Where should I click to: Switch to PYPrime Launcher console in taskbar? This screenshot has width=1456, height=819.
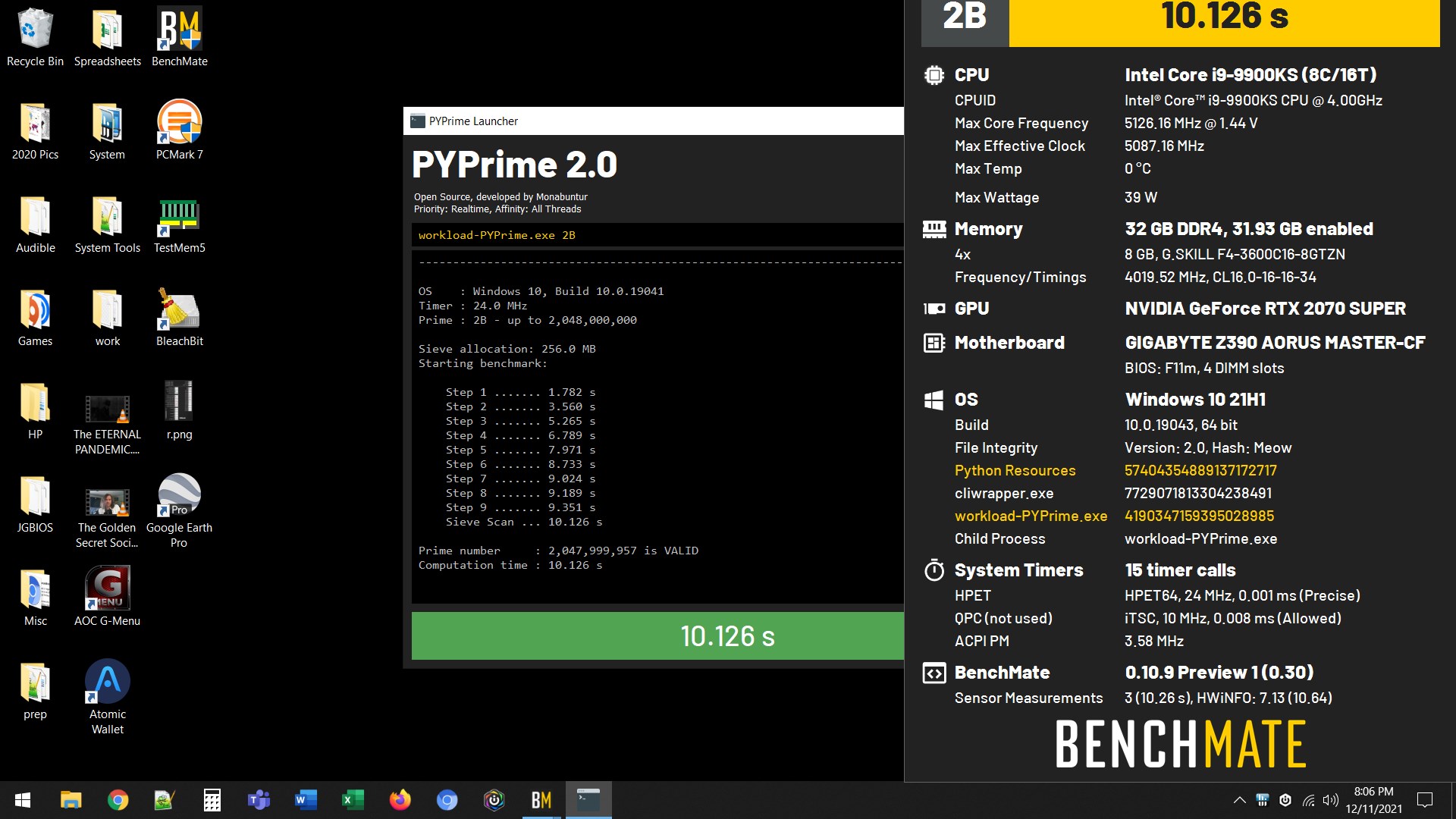point(588,800)
